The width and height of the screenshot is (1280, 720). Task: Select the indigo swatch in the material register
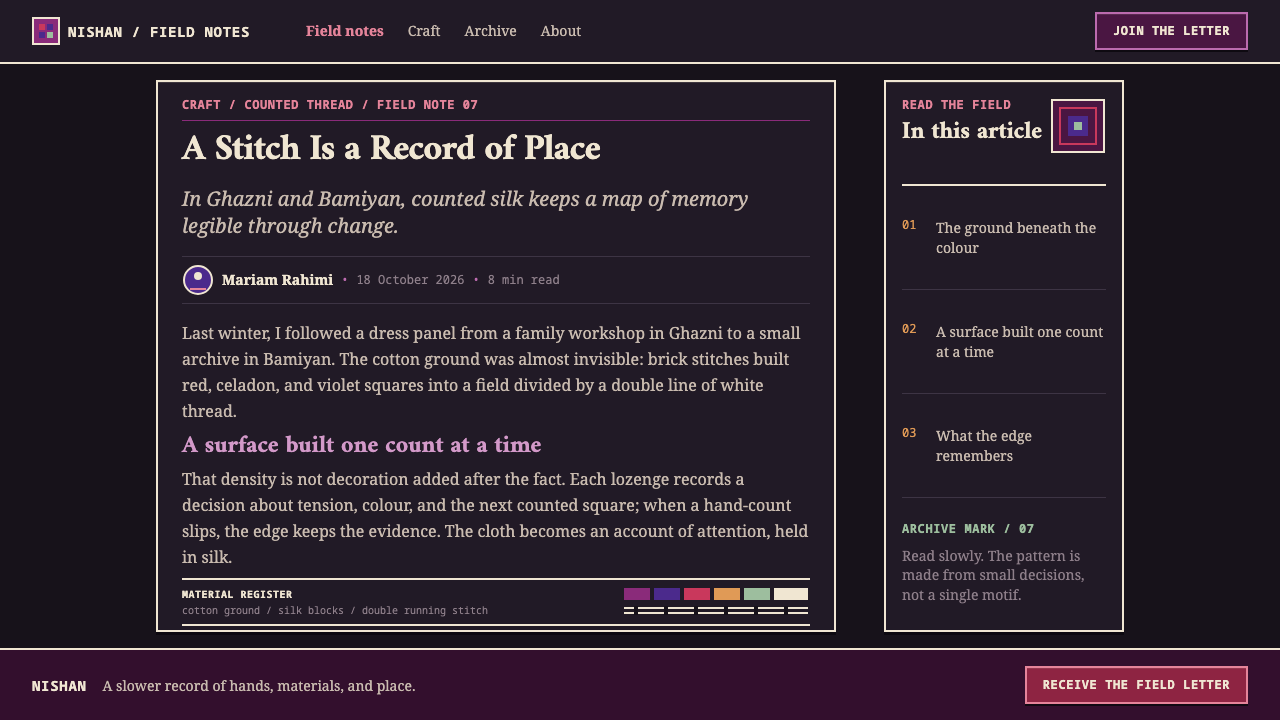tap(667, 594)
